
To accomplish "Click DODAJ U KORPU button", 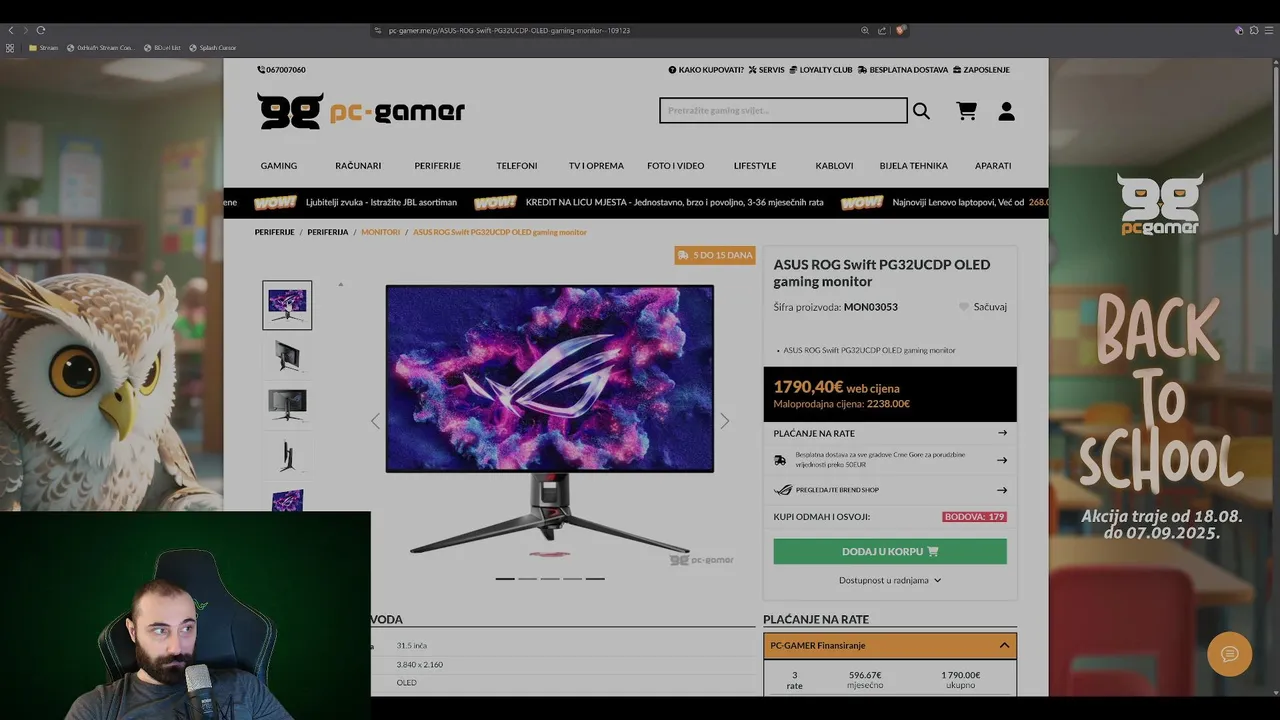I will [x=890, y=551].
